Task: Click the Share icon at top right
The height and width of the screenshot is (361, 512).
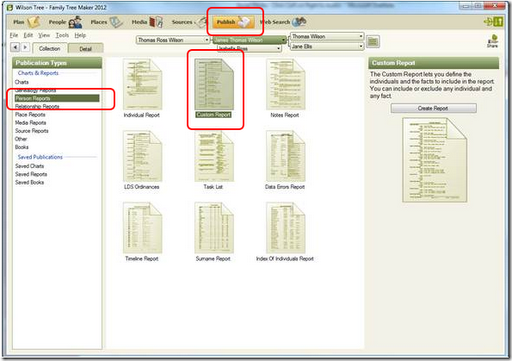Action: click(493, 41)
